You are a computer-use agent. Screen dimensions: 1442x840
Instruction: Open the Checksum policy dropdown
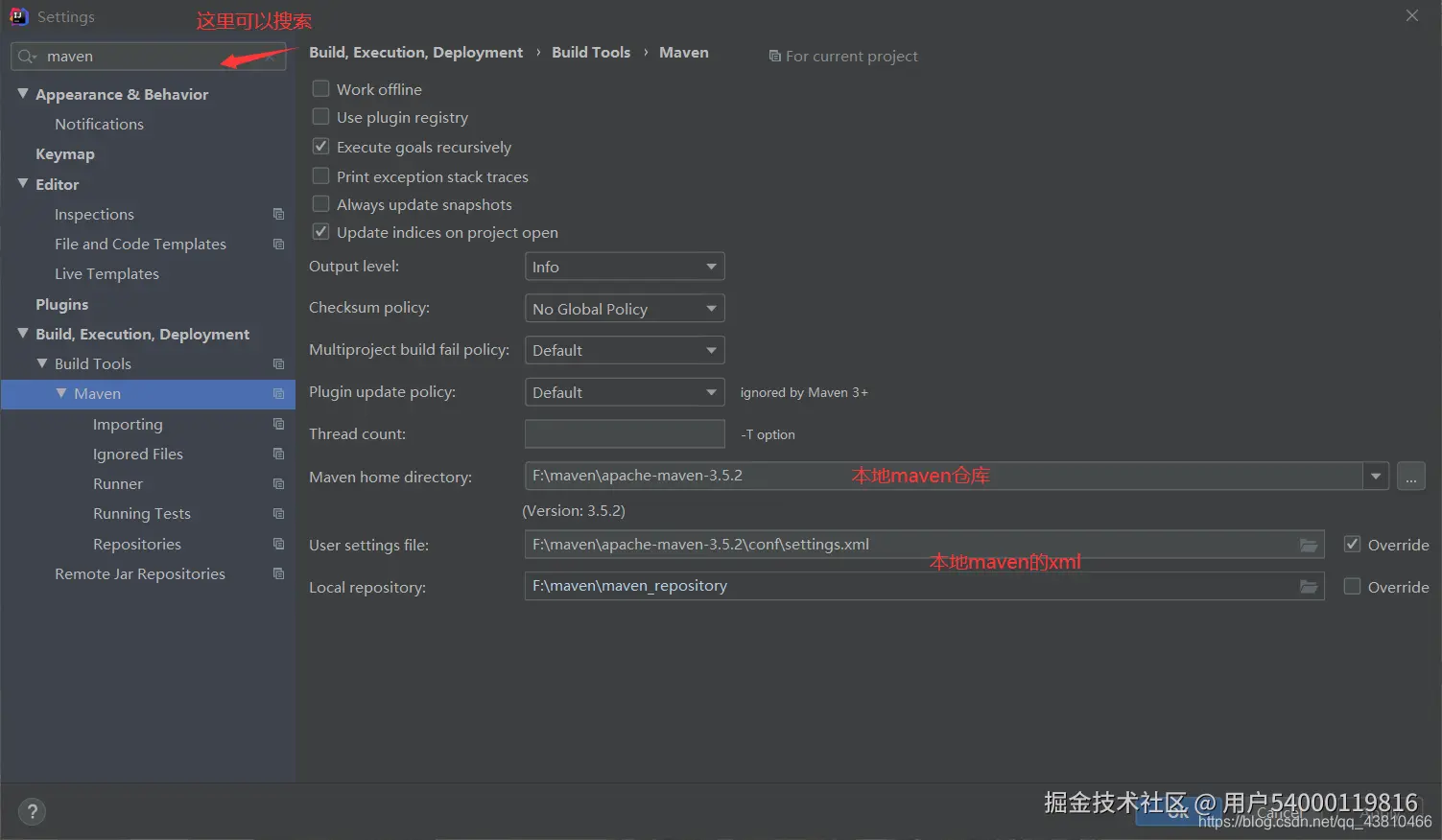click(625, 309)
